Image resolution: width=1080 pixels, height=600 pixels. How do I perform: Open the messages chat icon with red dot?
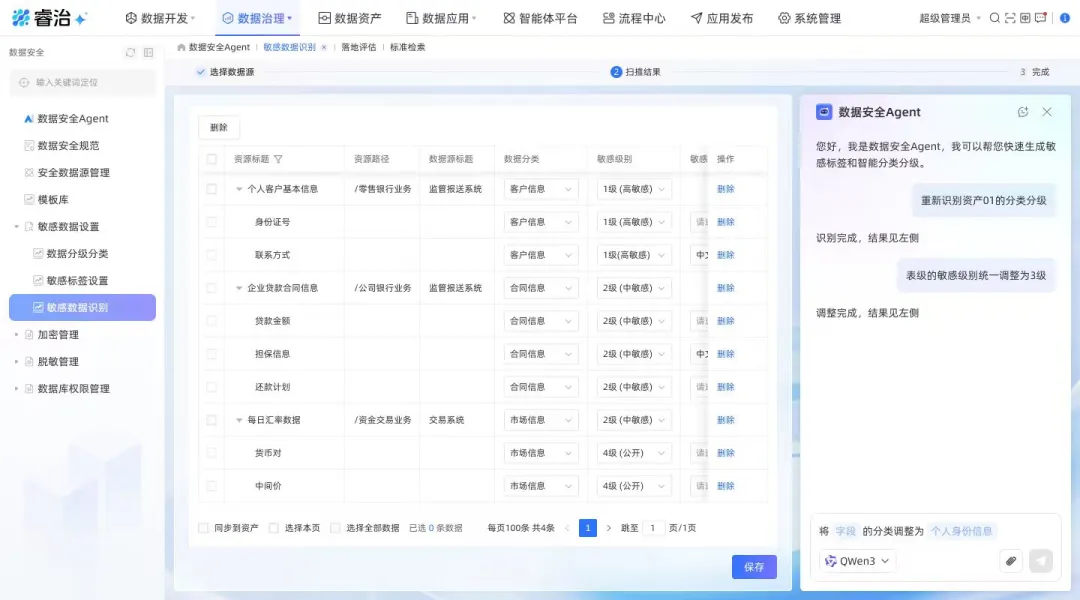(x=1041, y=18)
